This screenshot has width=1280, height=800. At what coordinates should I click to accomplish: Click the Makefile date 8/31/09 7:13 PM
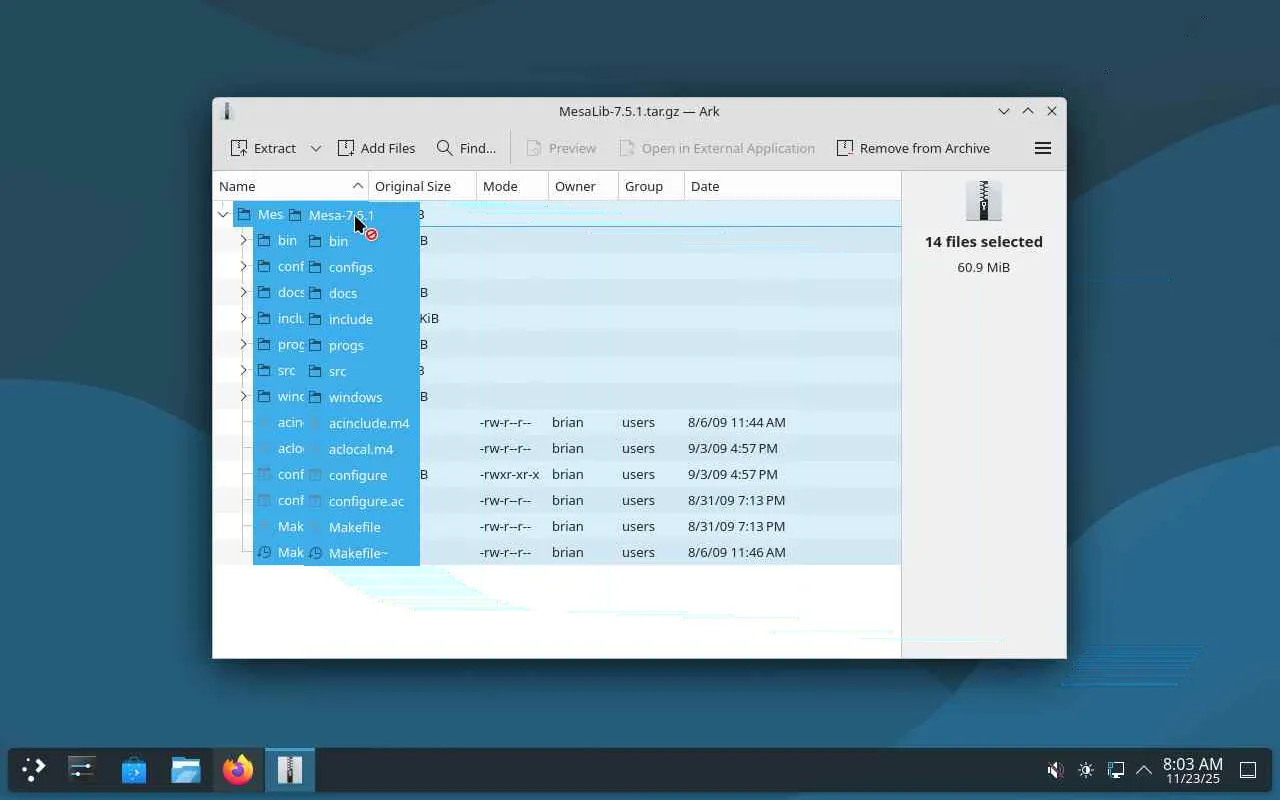point(737,526)
